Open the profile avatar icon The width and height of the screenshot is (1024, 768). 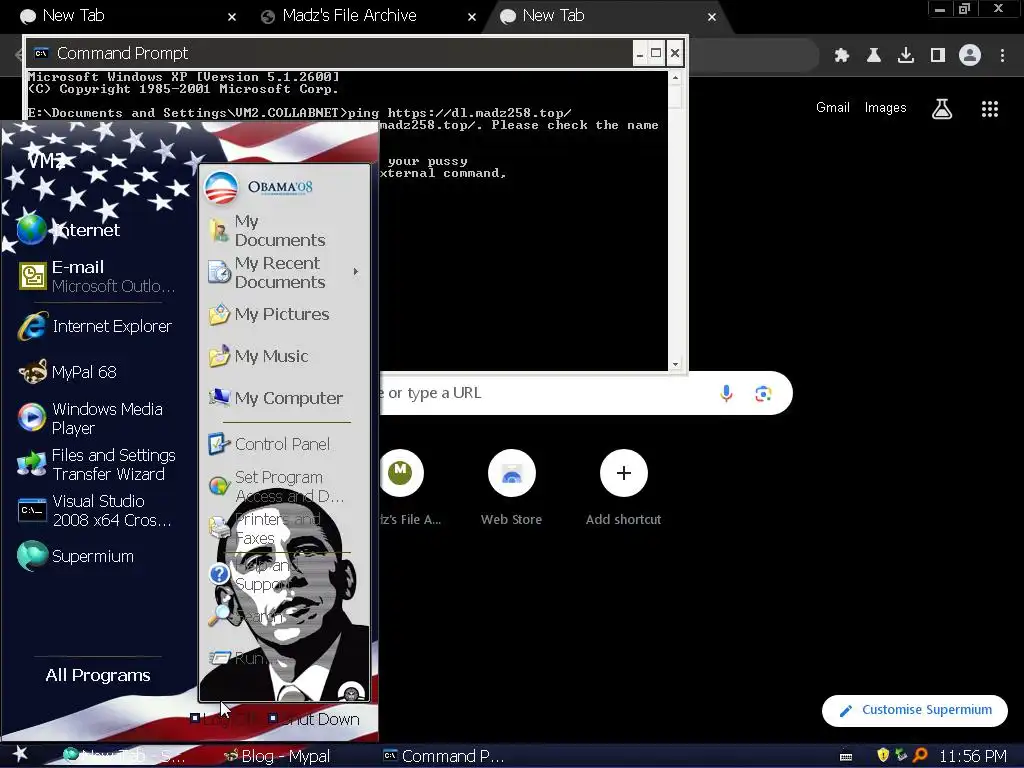pyautogui.click(x=970, y=56)
